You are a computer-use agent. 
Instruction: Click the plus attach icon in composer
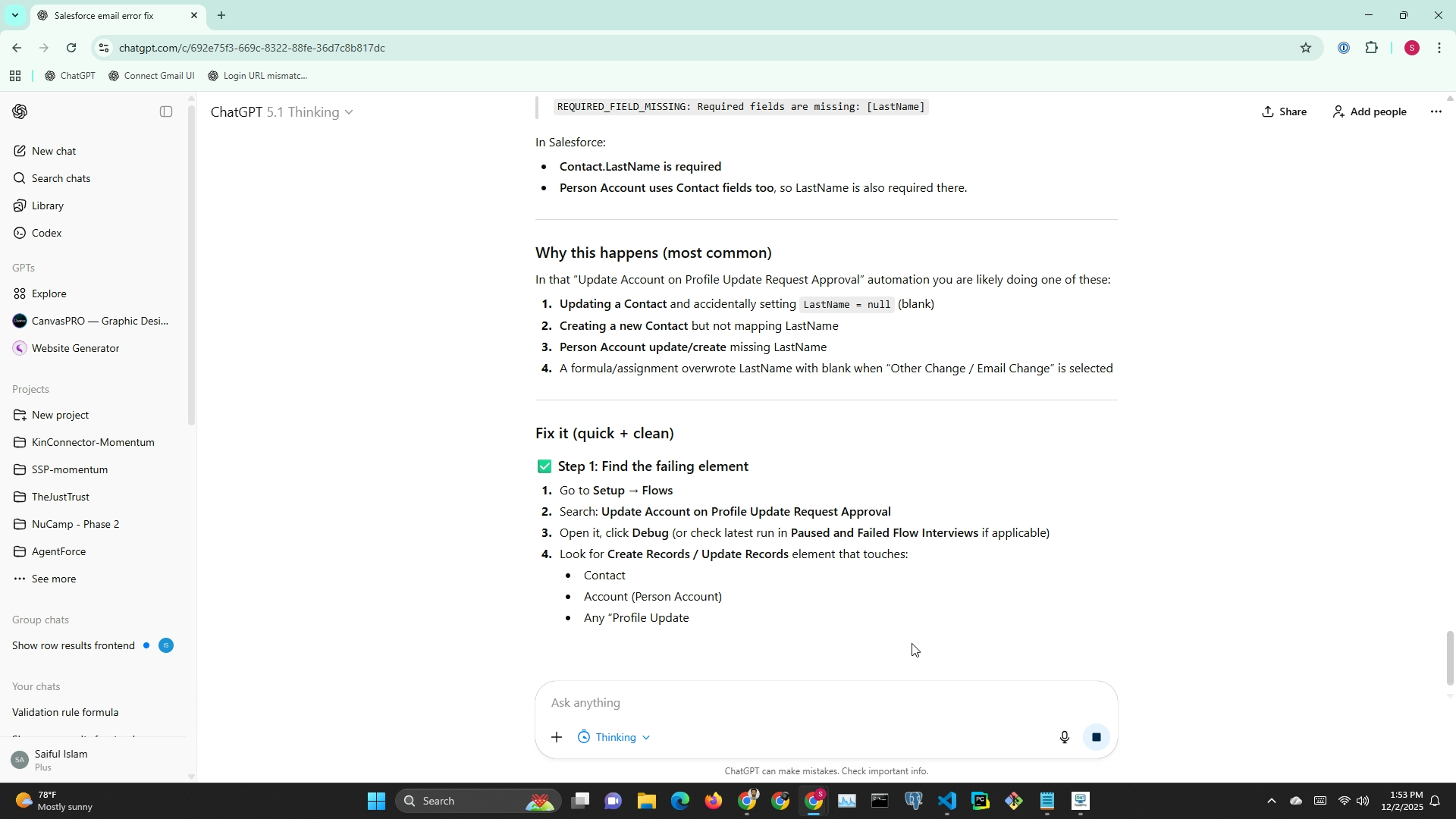coord(557,737)
